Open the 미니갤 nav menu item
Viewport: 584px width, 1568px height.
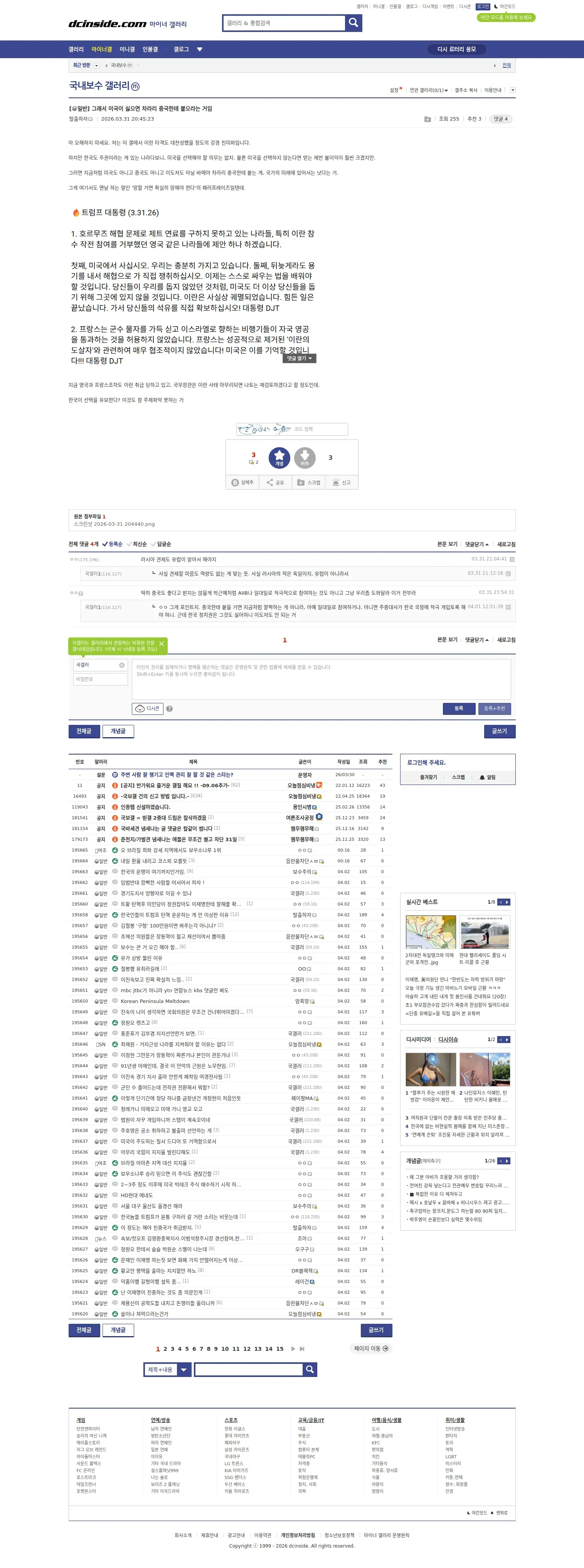[x=127, y=49]
